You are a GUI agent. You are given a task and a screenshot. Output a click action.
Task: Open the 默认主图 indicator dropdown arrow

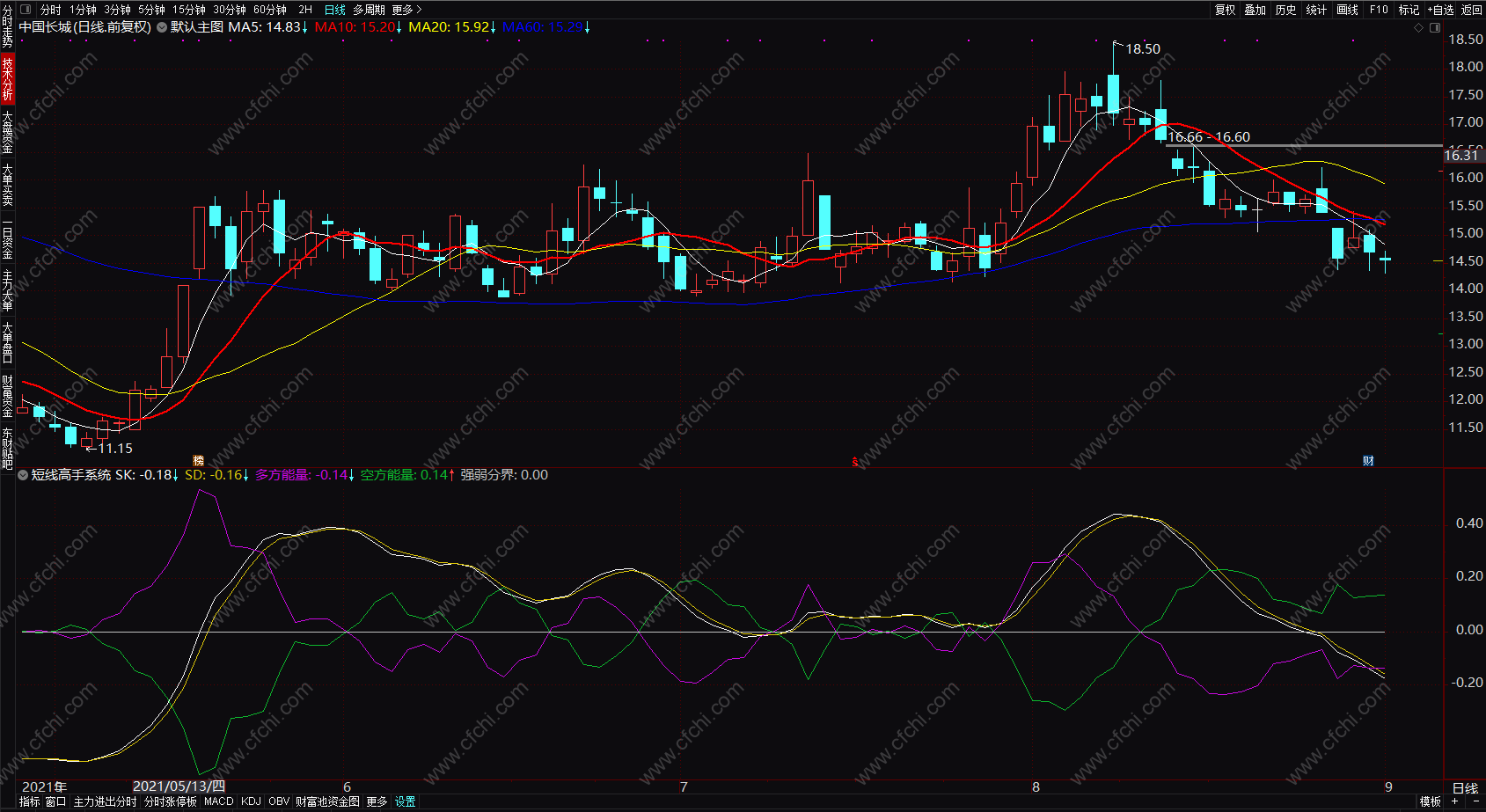coord(162,27)
